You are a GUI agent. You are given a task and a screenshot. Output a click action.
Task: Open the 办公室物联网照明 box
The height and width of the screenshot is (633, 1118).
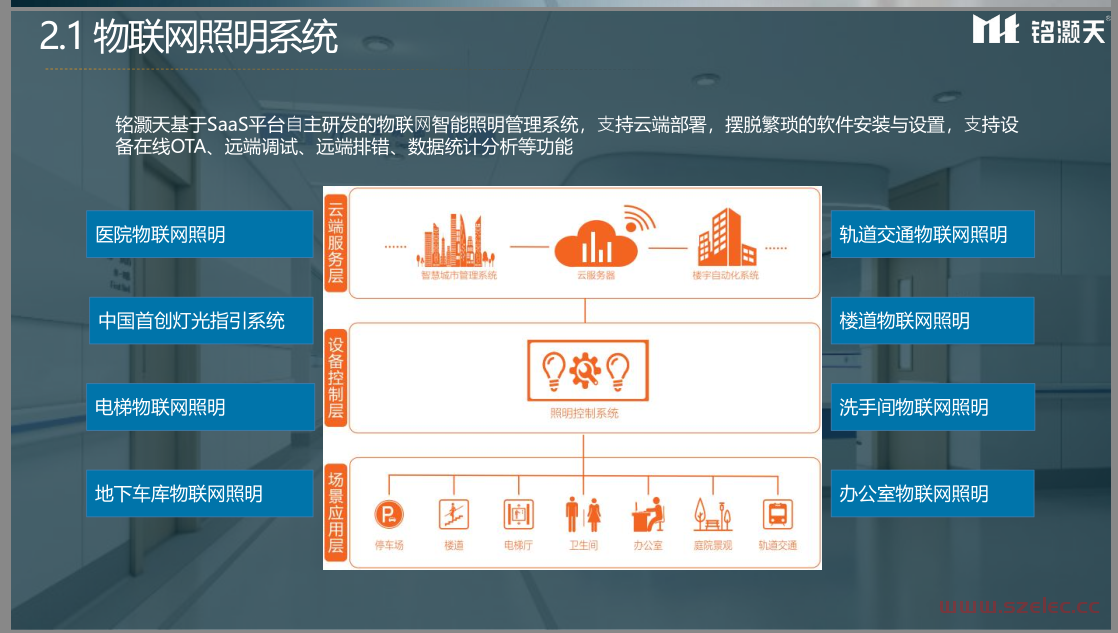pos(932,493)
